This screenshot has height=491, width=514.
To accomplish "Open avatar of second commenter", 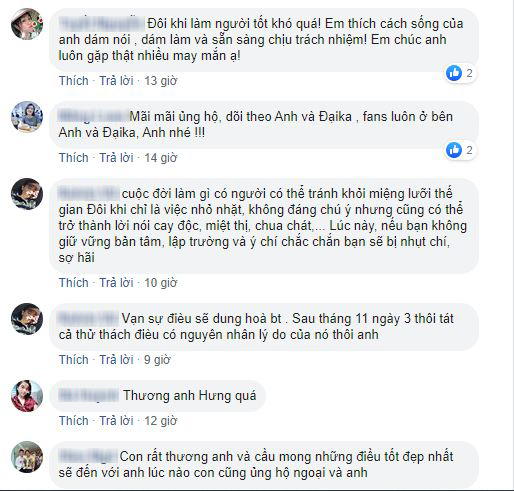I will coord(27,117).
